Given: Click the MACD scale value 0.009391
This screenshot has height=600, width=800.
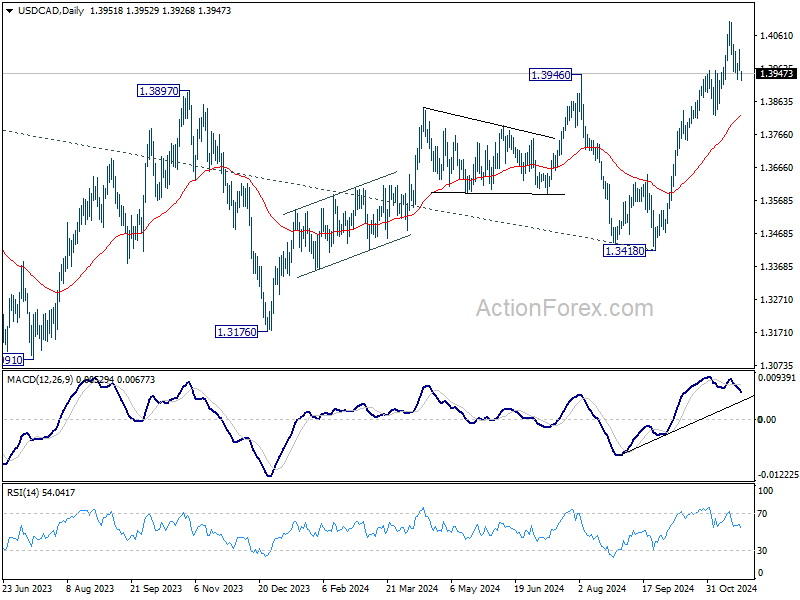Looking at the screenshot, I should [x=777, y=378].
